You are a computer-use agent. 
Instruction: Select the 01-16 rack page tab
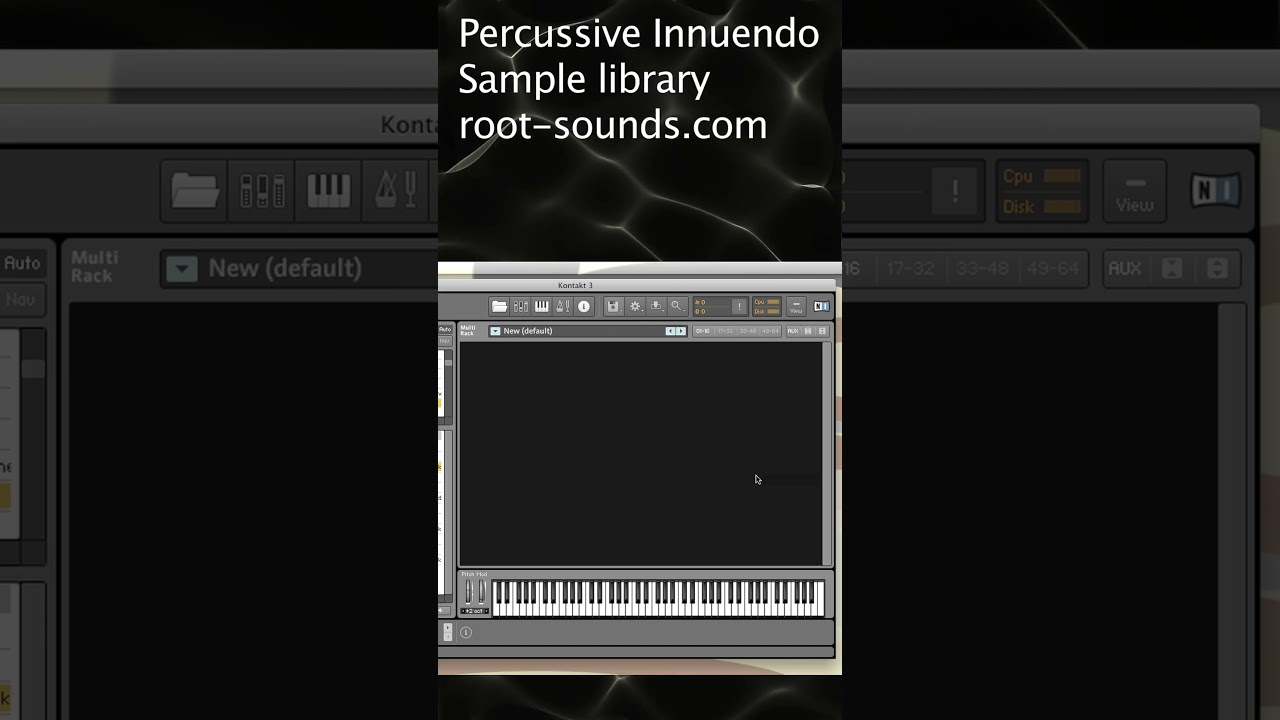[x=703, y=331]
